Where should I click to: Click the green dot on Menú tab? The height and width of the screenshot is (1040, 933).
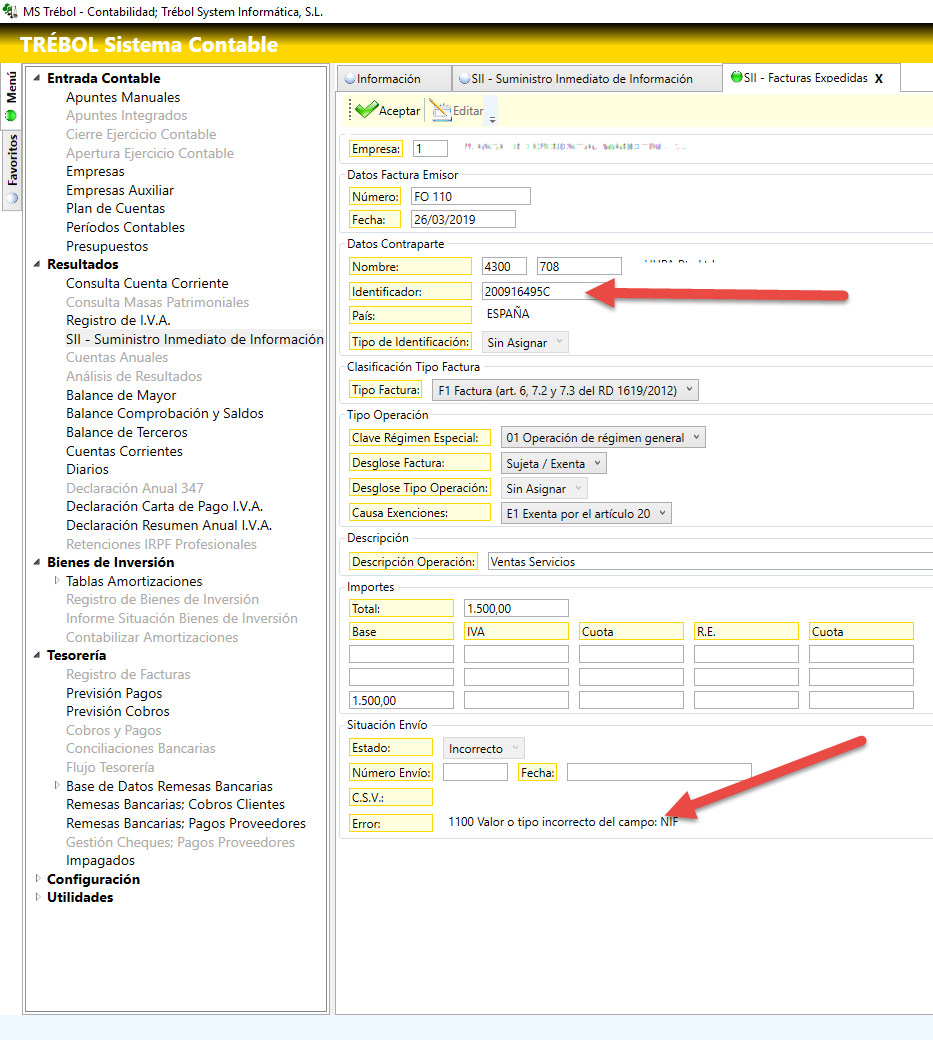pos(11,115)
